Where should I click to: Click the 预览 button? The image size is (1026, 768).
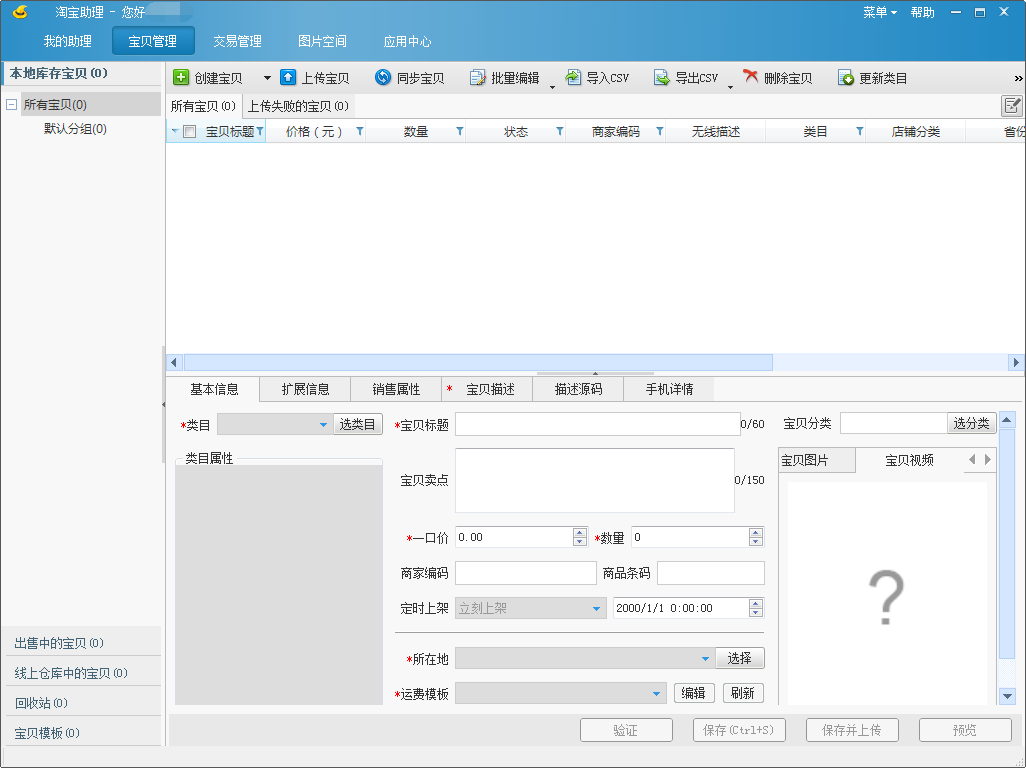(x=965, y=730)
